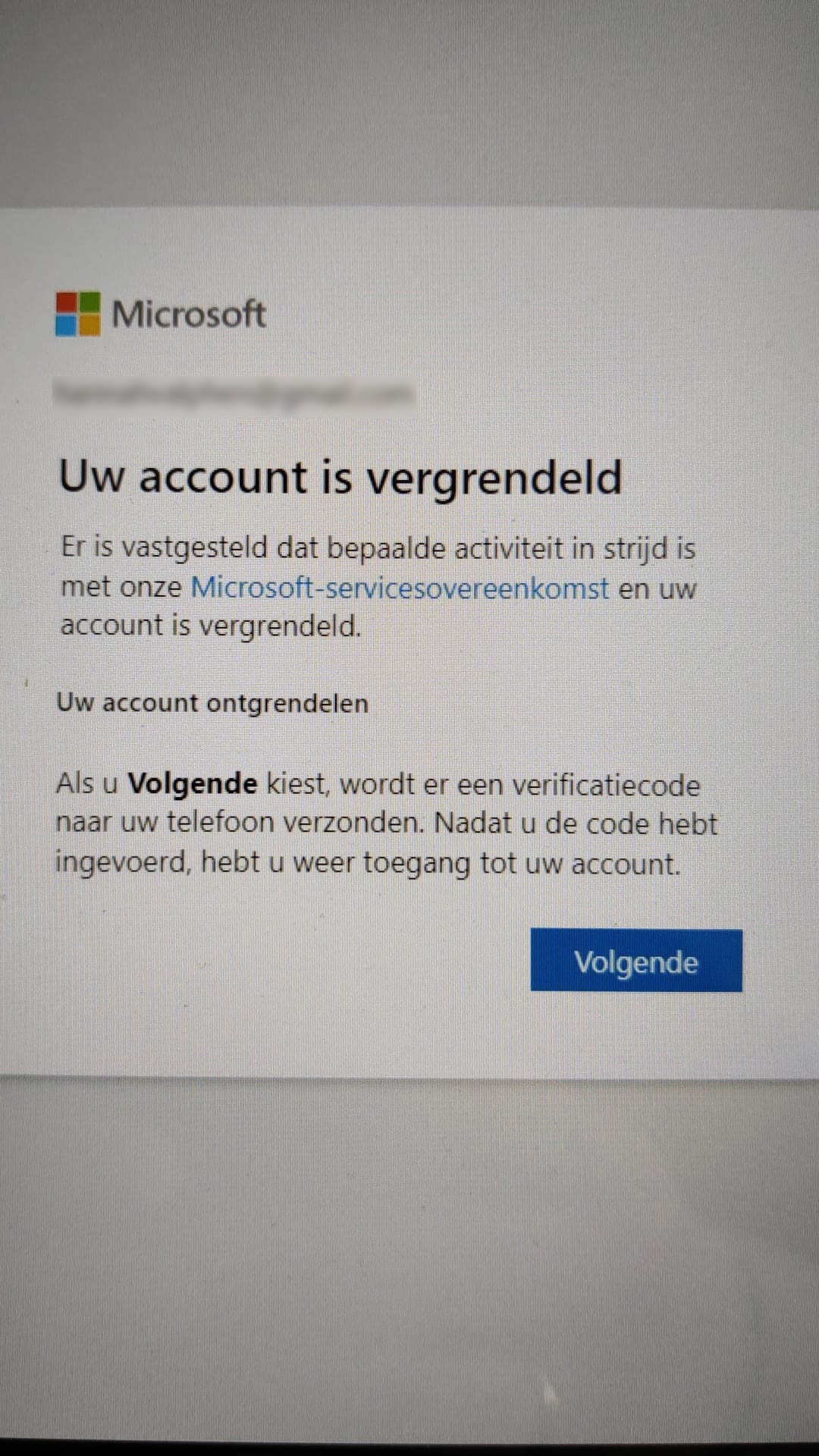Click the heading "Uw account is vergrendeld"

340,478
